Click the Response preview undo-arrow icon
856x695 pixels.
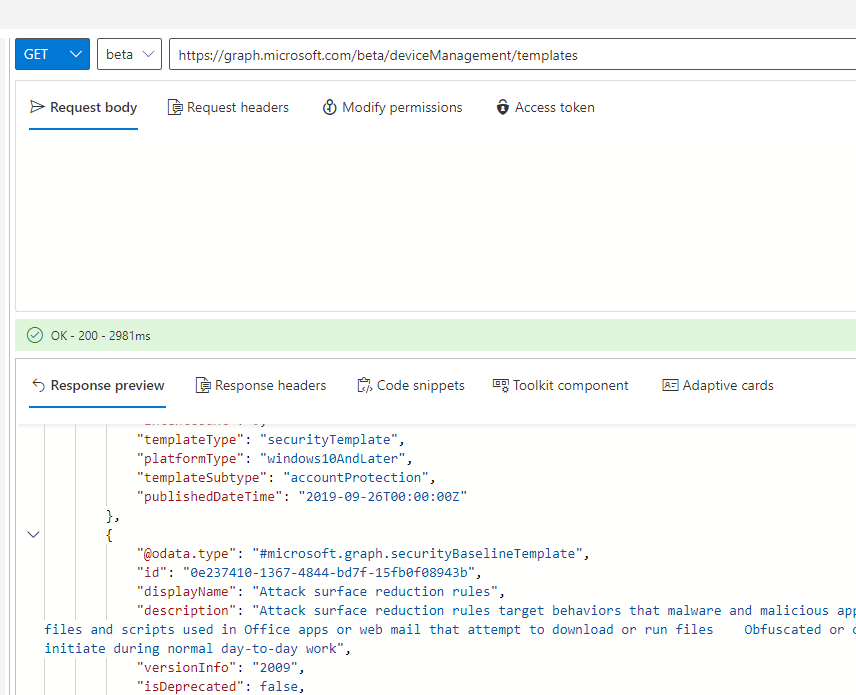[x=38, y=385]
